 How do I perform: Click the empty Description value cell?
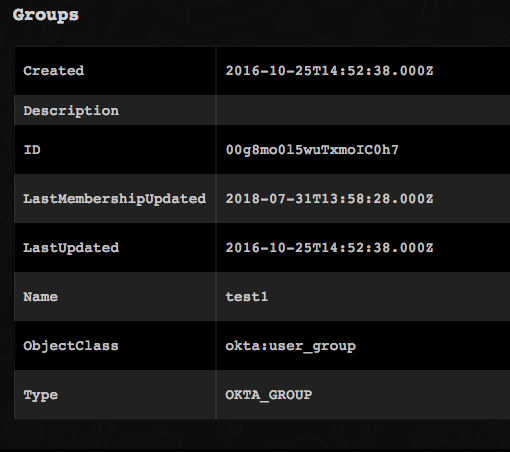coord(363,110)
